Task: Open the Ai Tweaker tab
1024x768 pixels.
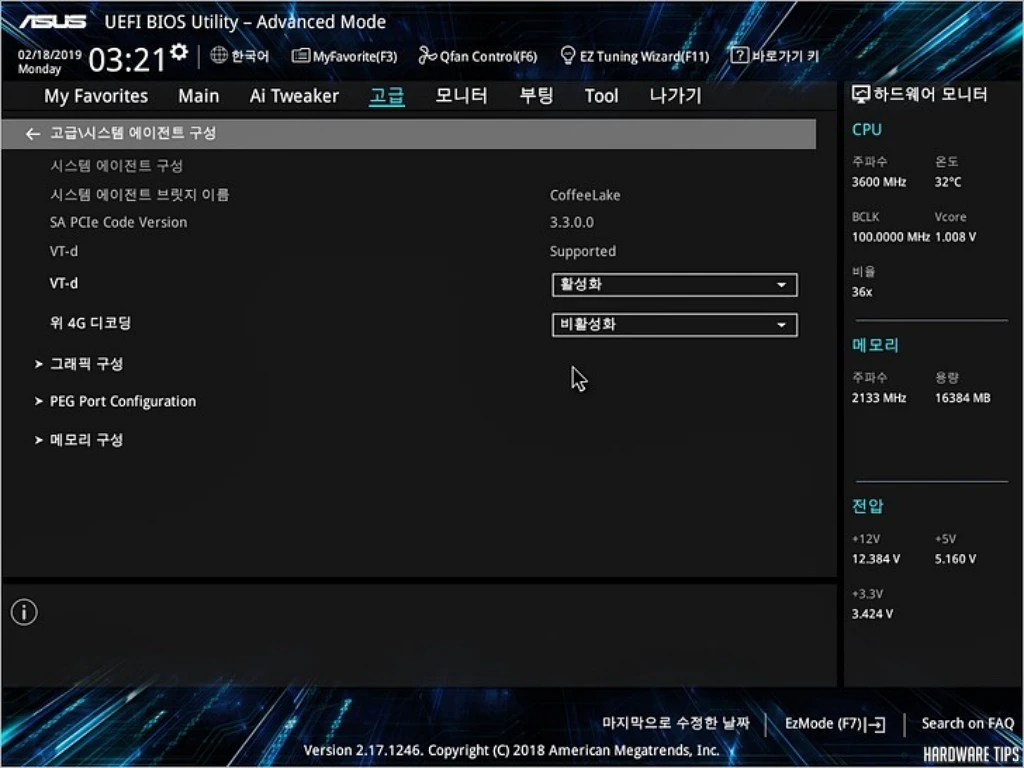Action: [294, 96]
